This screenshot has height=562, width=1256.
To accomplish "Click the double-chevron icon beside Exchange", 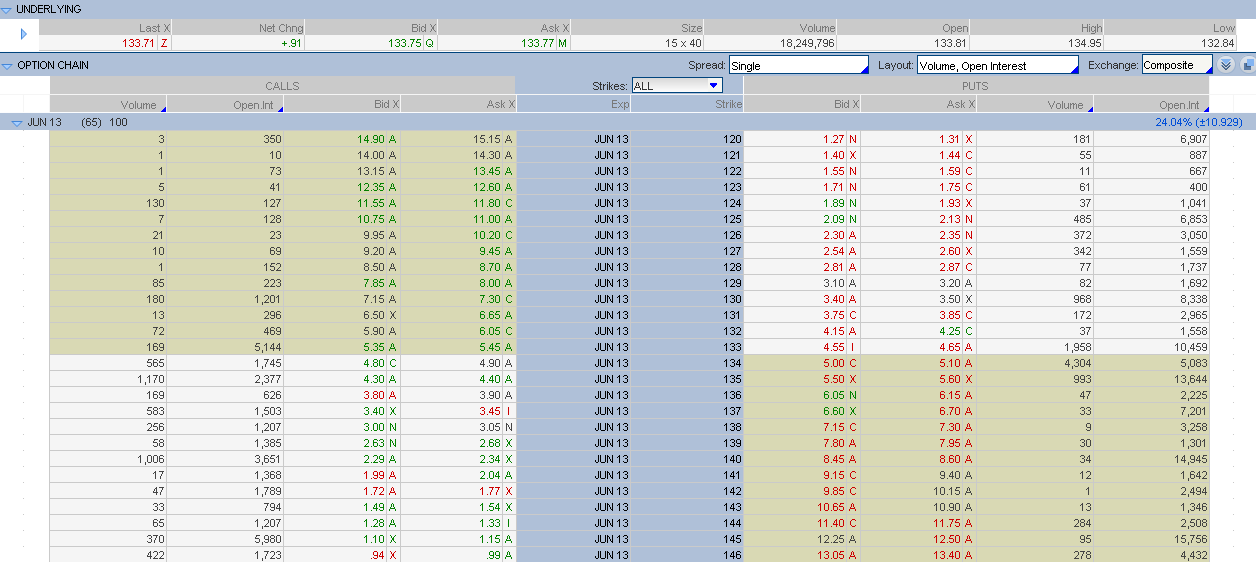I will tap(1226, 66).
